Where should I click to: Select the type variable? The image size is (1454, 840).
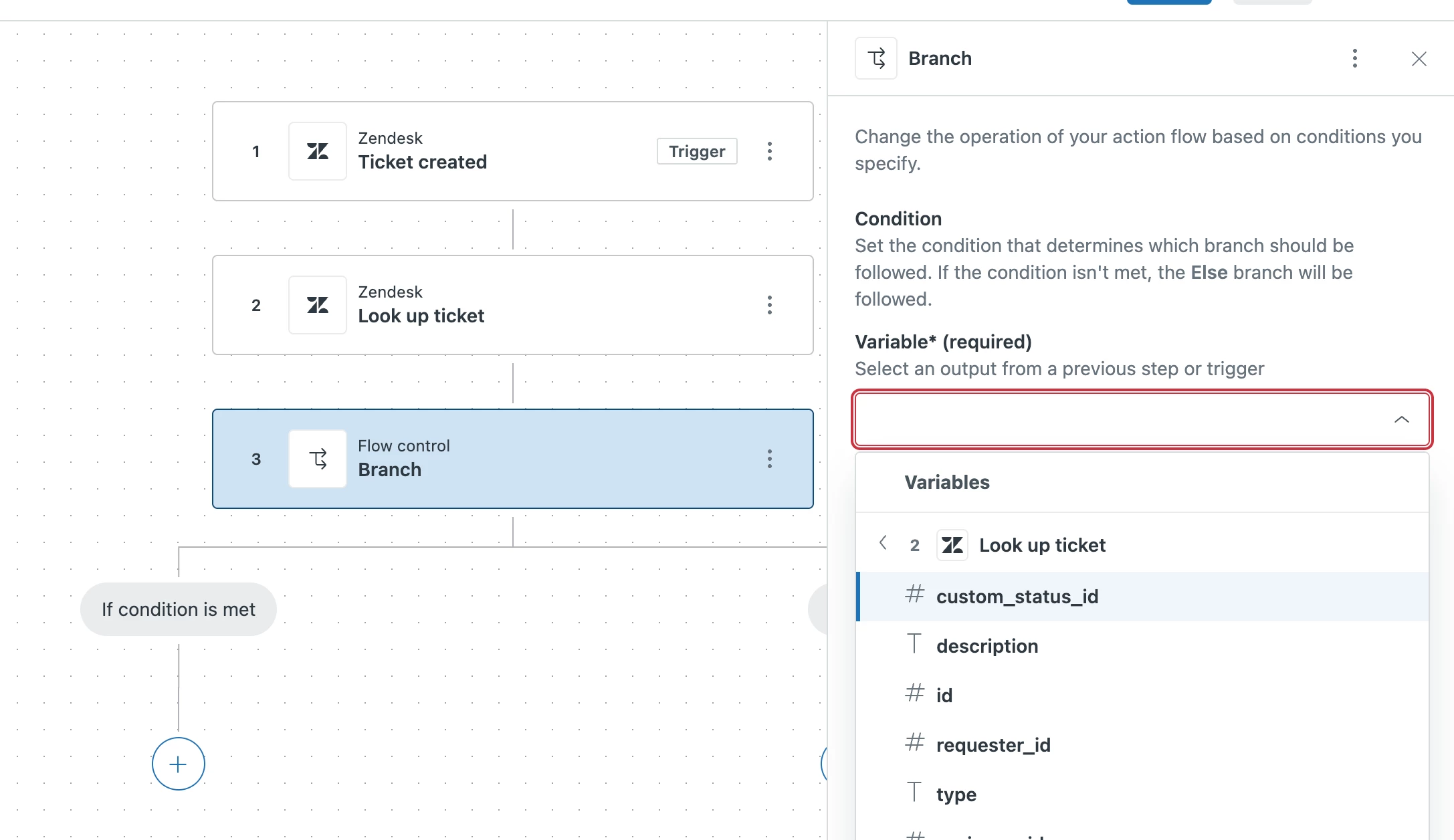[956, 795]
